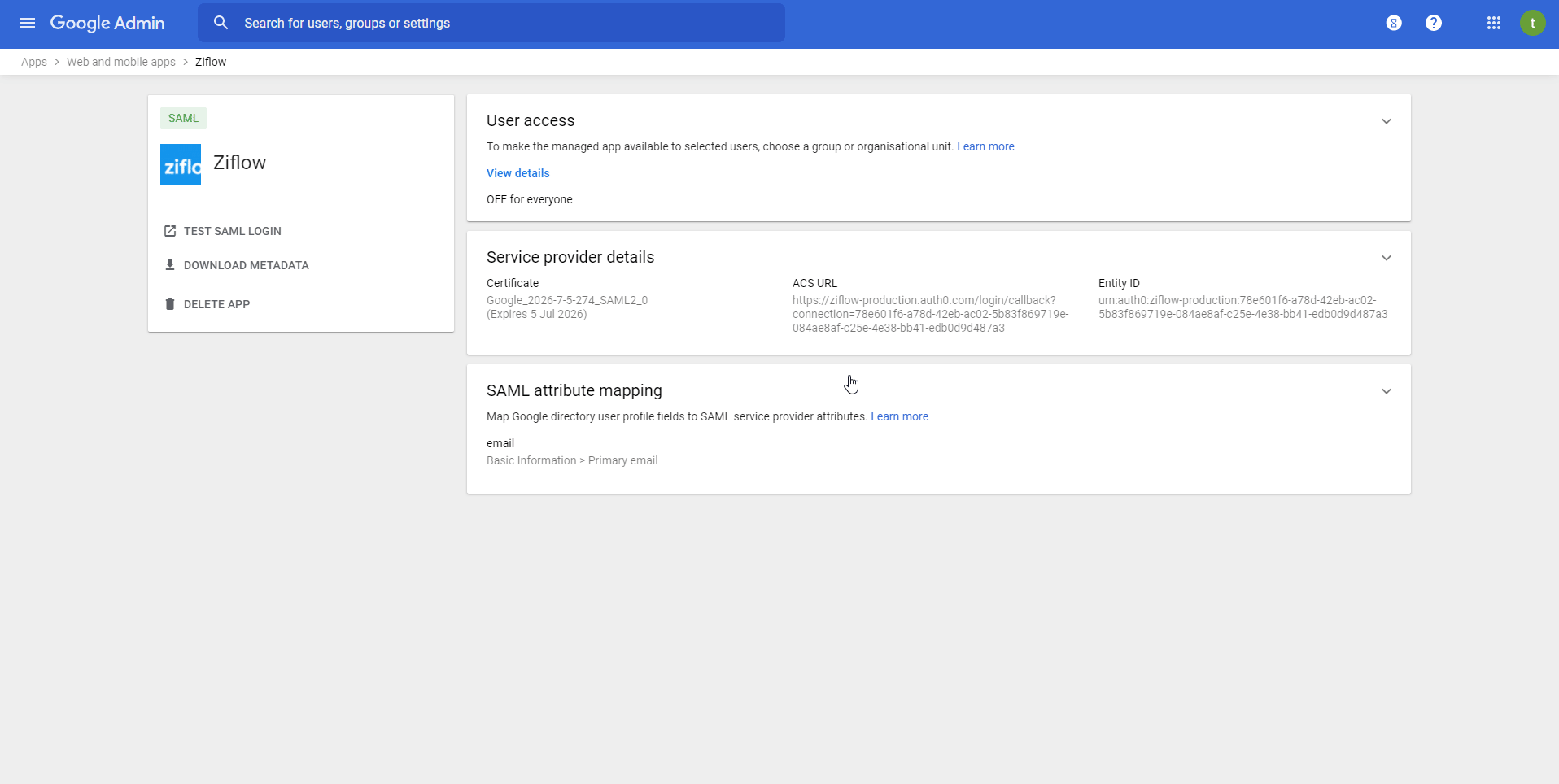Click the search magnifier icon
The image size is (1559, 784).
[221, 23]
